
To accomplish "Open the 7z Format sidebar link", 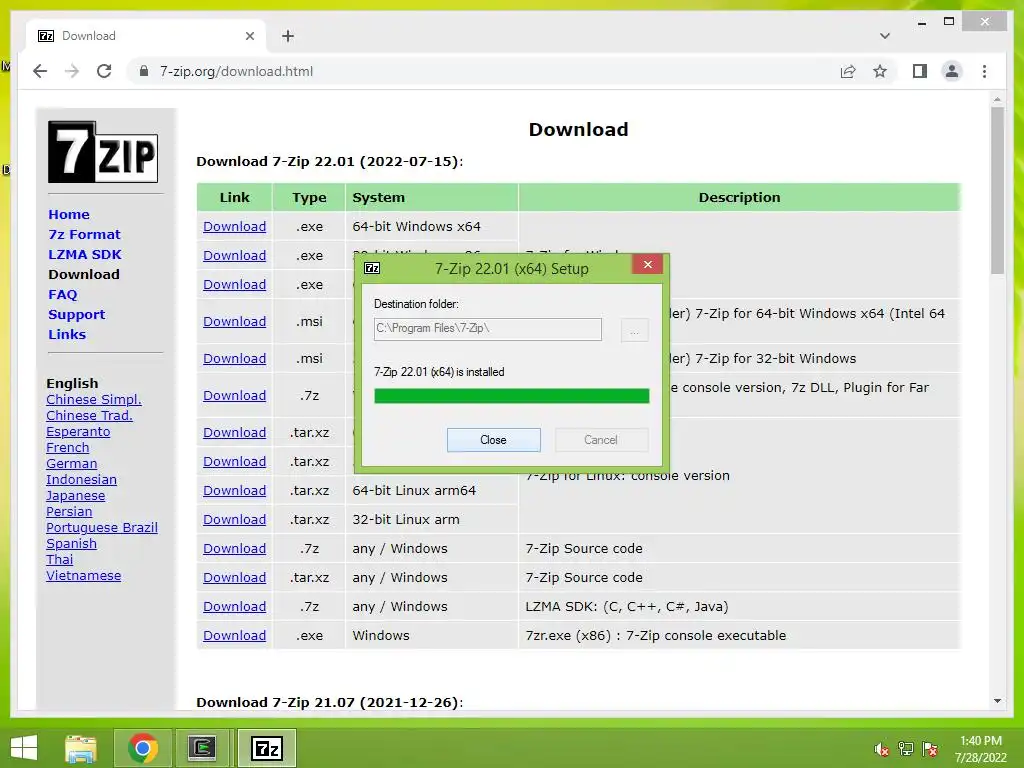I will click(84, 234).
